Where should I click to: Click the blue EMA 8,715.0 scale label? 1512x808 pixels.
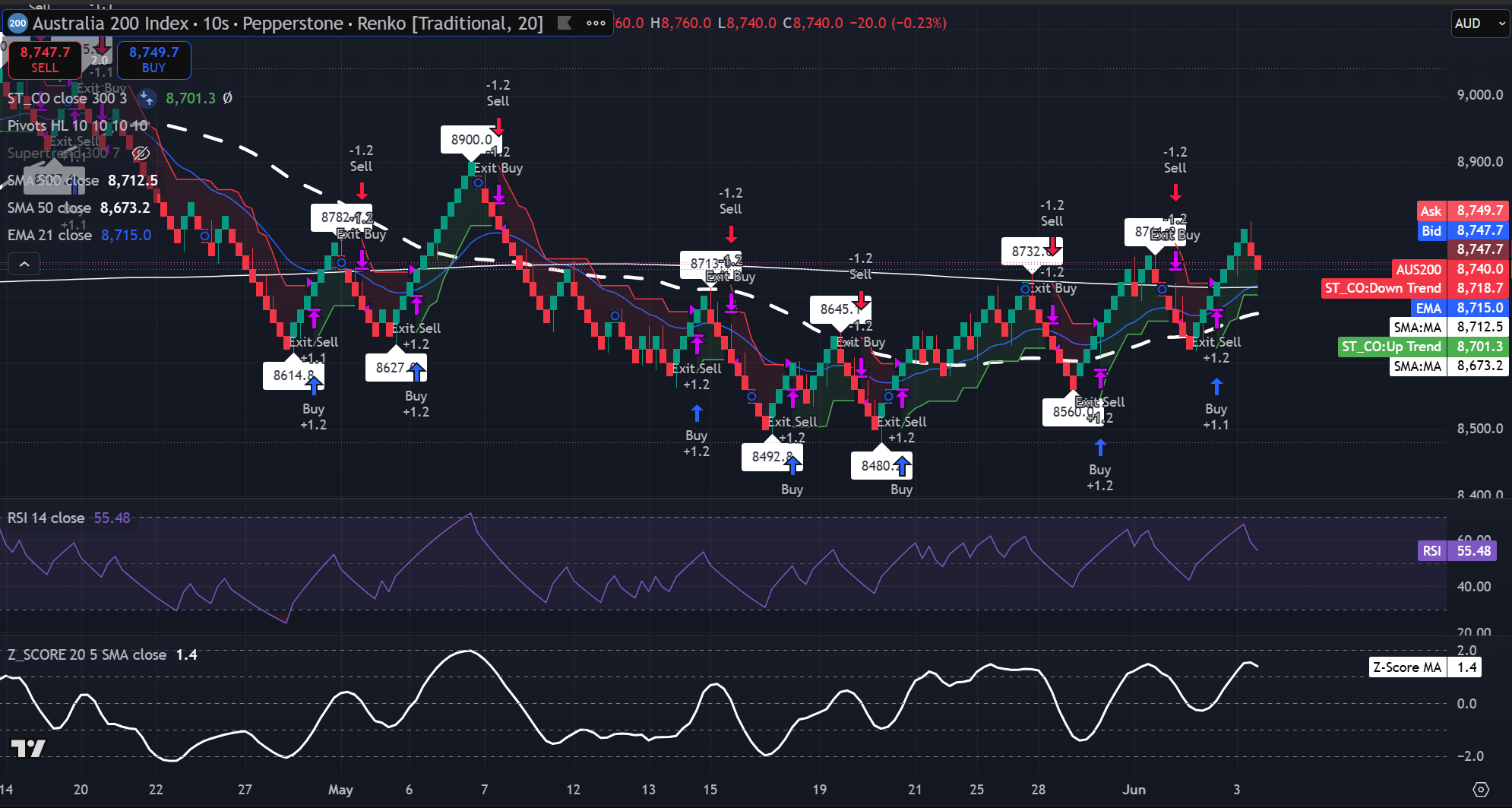pos(1460,308)
